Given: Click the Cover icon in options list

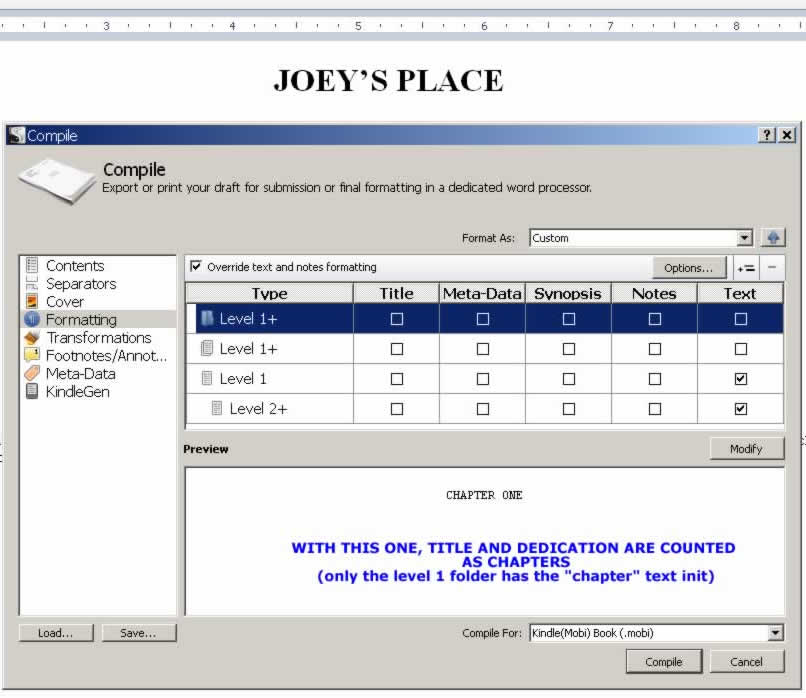Looking at the screenshot, I should (x=32, y=302).
